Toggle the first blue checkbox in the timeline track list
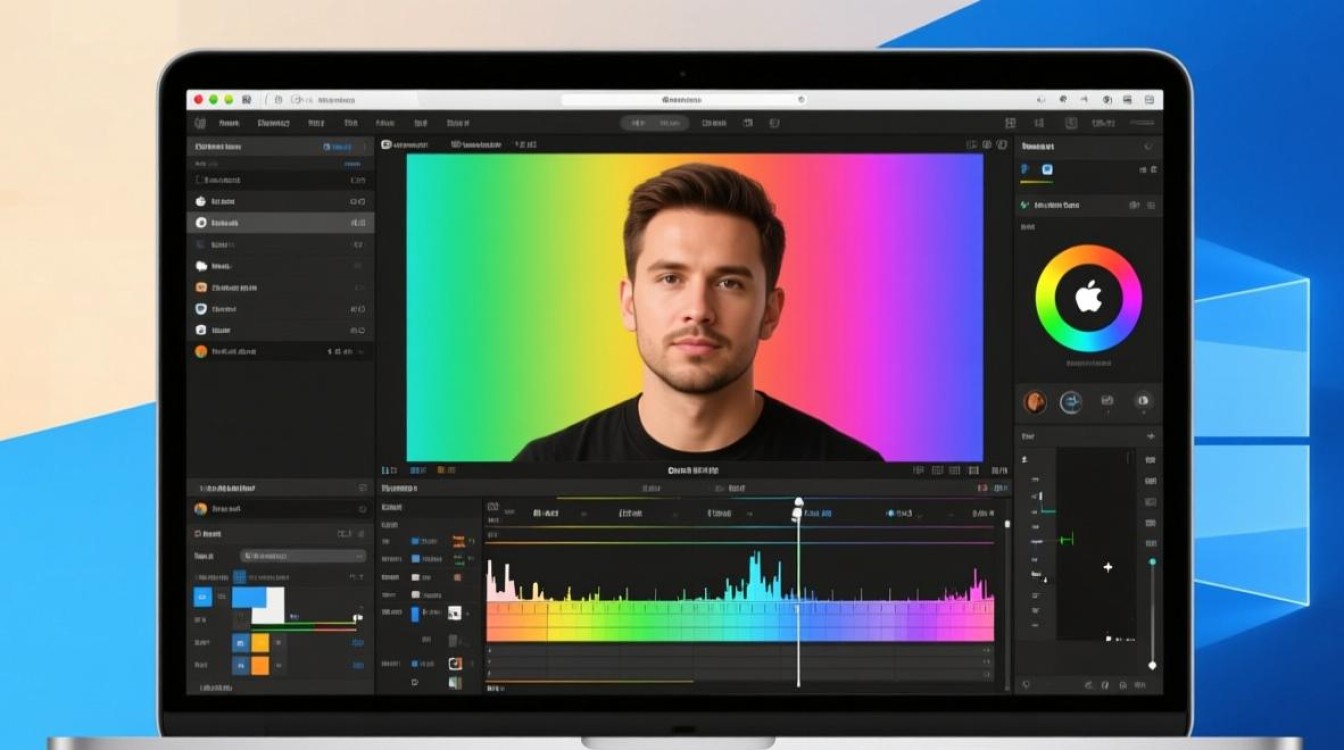The height and width of the screenshot is (750, 1344). tap(414, 541)
